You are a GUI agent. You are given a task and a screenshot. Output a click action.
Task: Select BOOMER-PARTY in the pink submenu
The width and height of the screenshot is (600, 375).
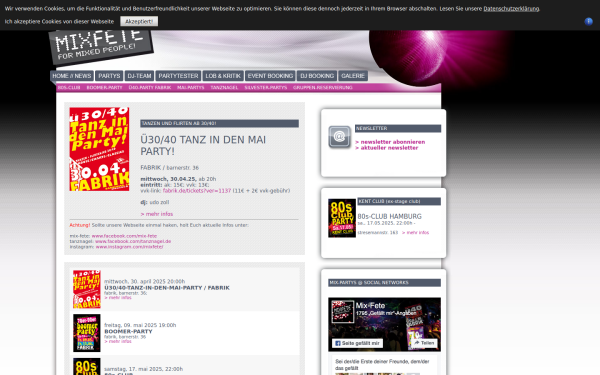104,88
